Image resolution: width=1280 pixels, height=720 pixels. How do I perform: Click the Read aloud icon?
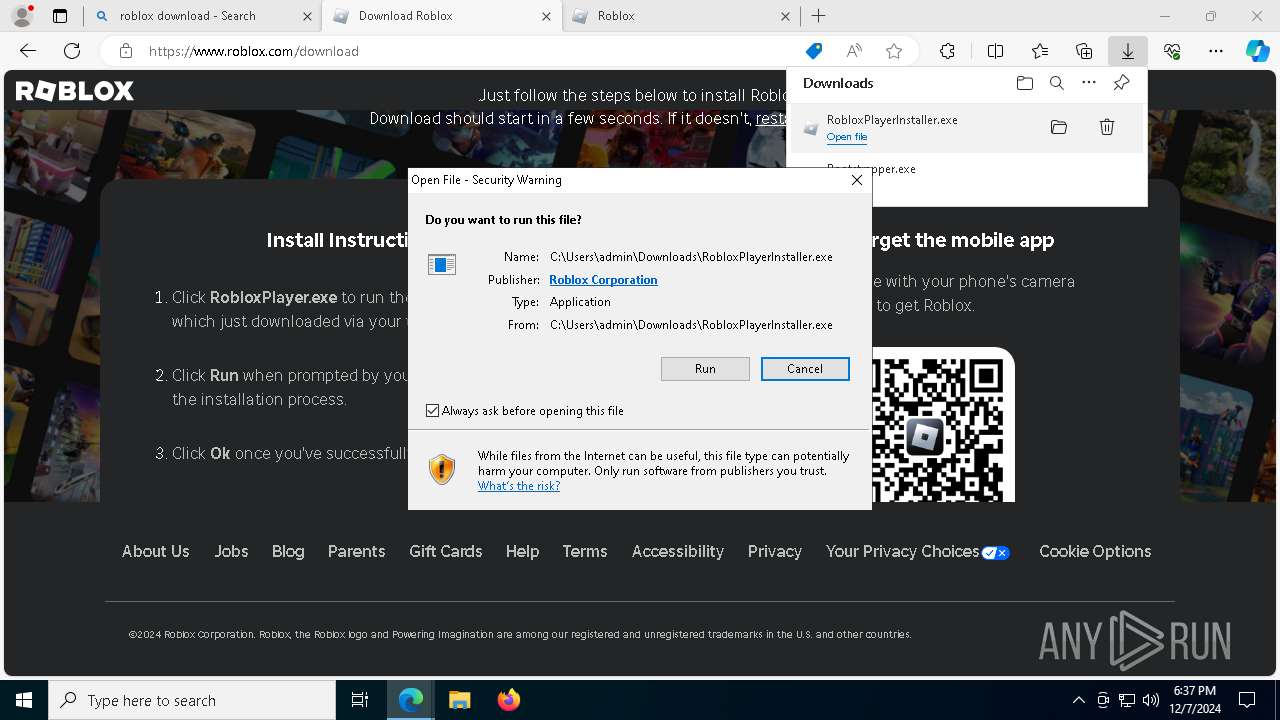coord(854,51)
